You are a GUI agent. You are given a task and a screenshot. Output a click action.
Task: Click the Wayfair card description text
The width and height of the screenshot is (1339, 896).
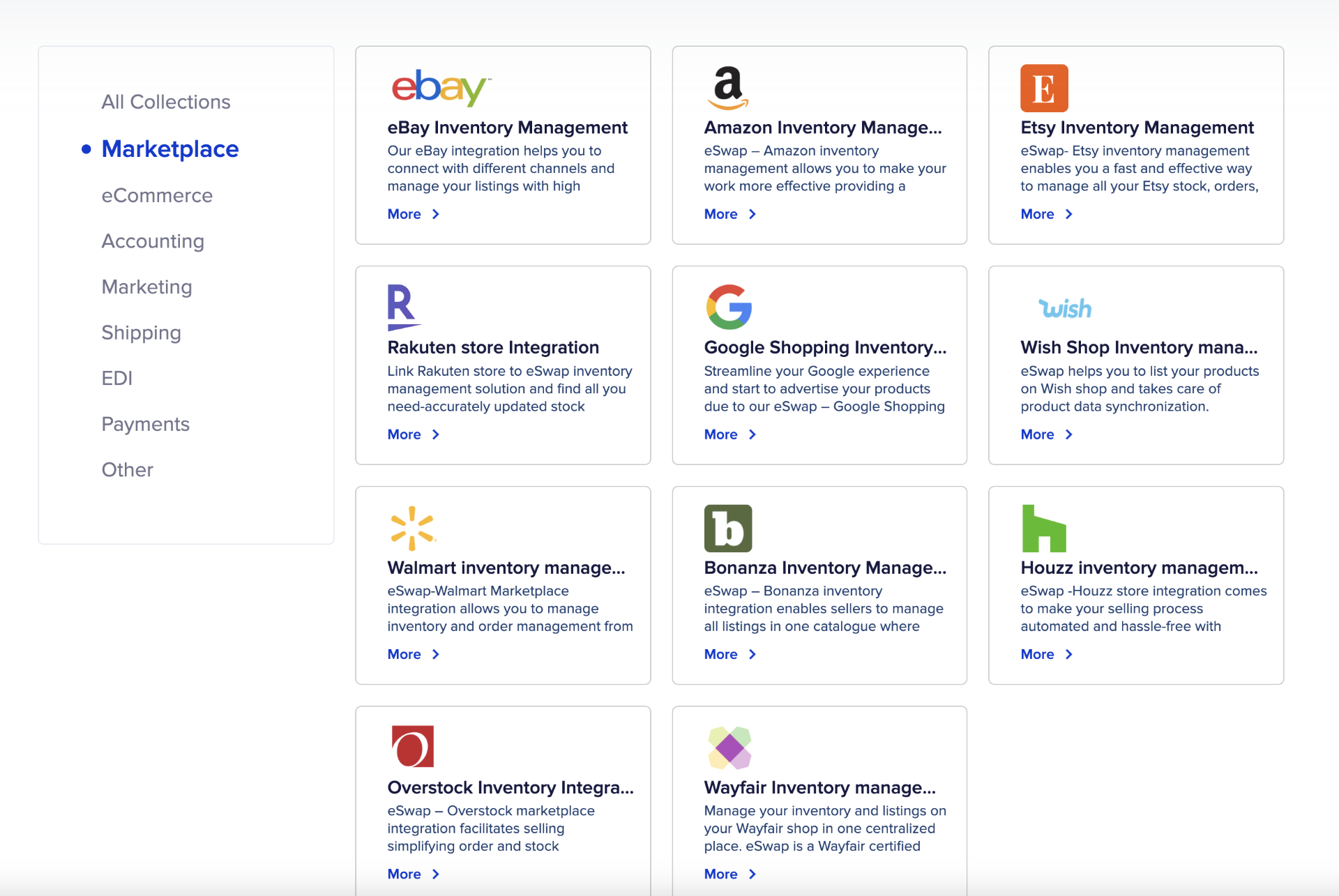(825, 828)
